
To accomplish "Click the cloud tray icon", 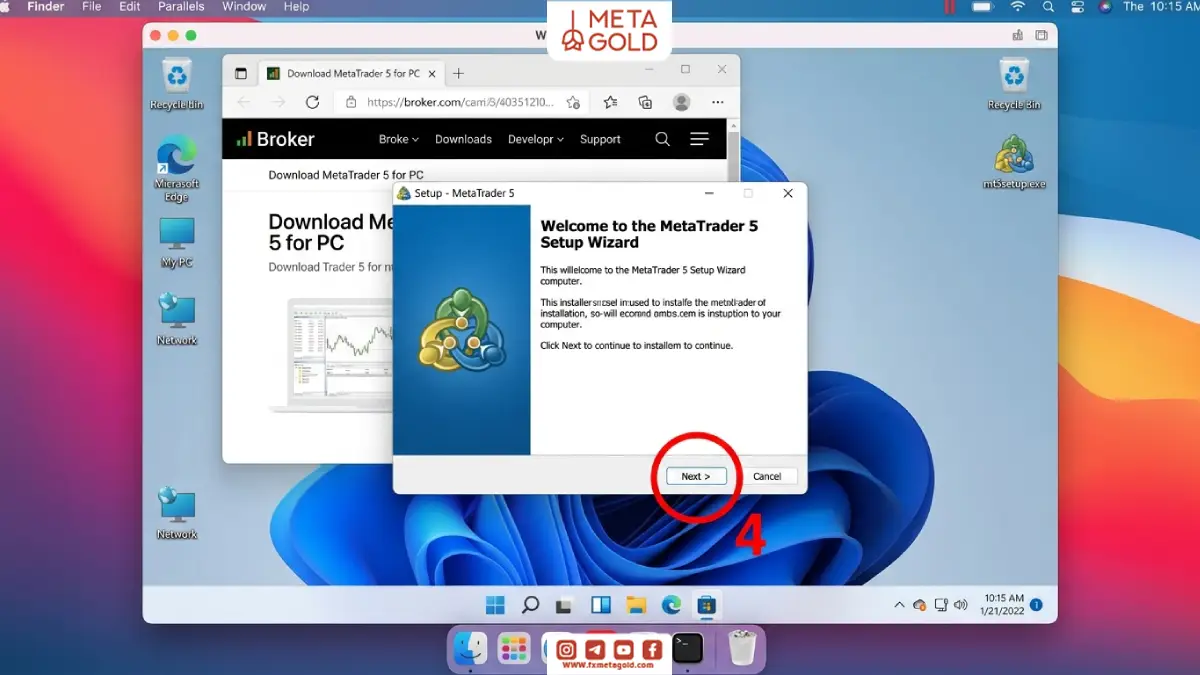I will (x=920, y=605).
